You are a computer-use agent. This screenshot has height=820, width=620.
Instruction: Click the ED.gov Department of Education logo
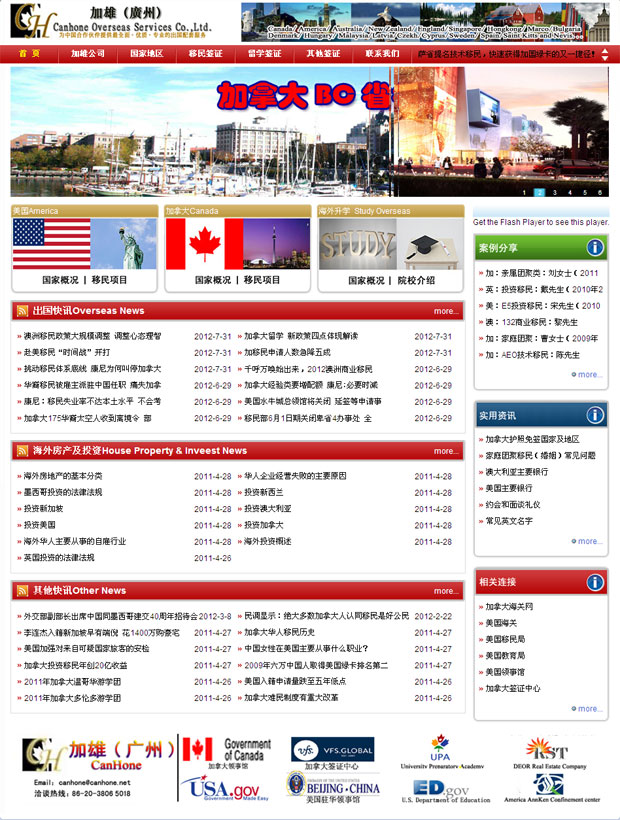tap(442, 790)
